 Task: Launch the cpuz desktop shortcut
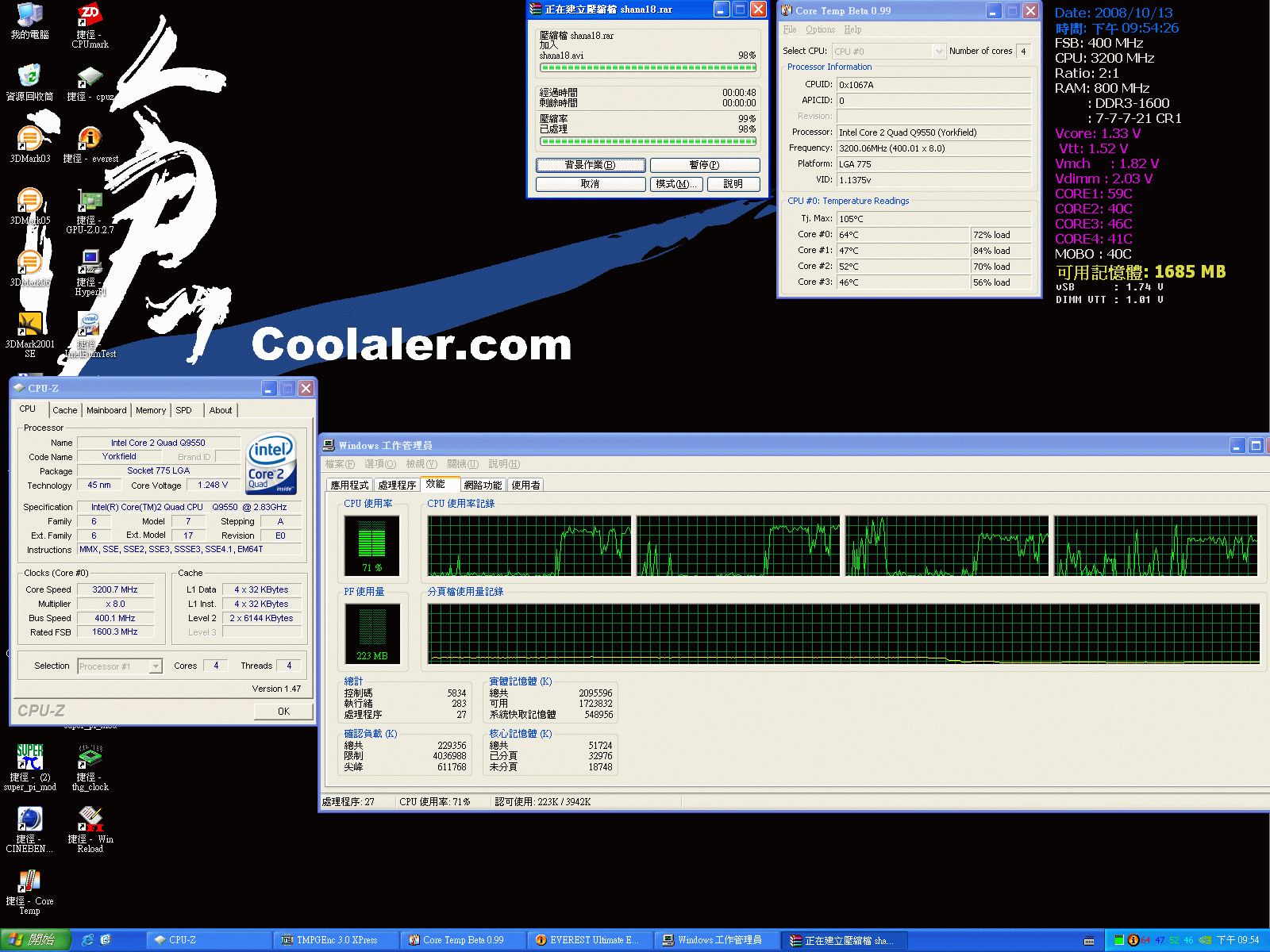90,83
